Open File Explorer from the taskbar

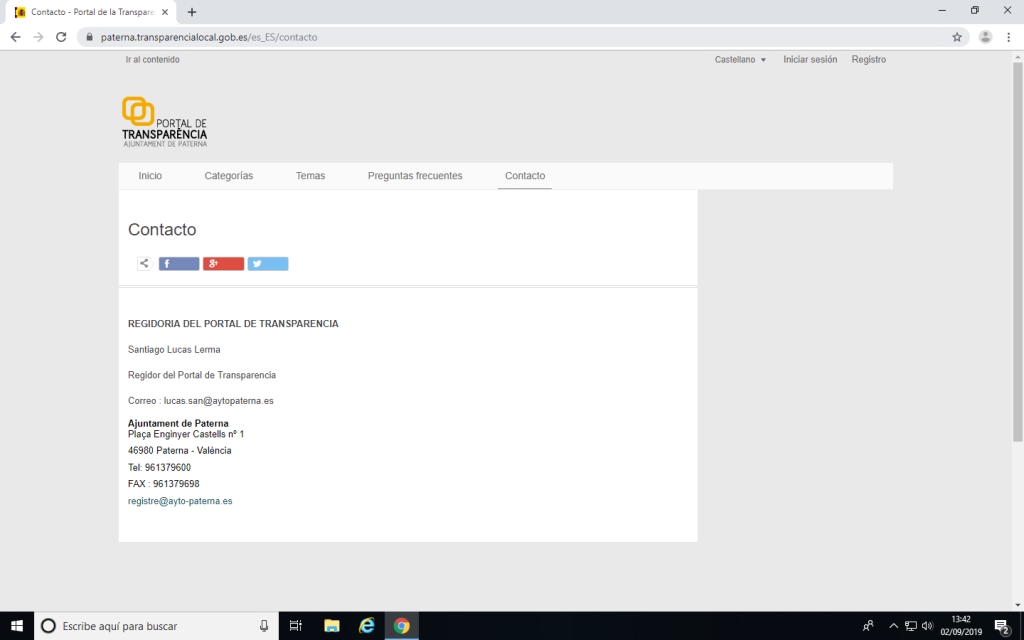[332, 626]
